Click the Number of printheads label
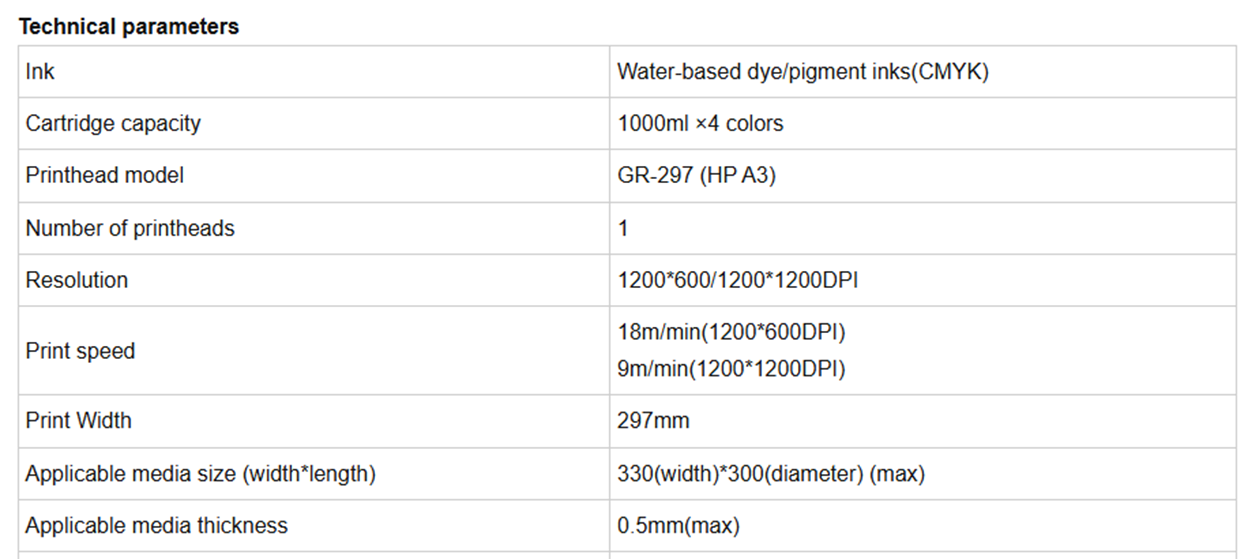This screenshot has height=559, width=1248. [x=130, y=228]
